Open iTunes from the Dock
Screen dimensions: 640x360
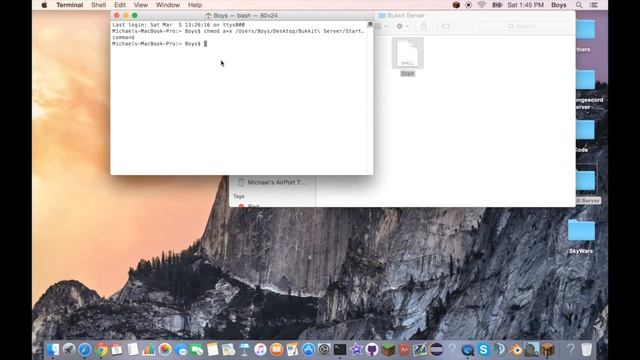[260, 350]
